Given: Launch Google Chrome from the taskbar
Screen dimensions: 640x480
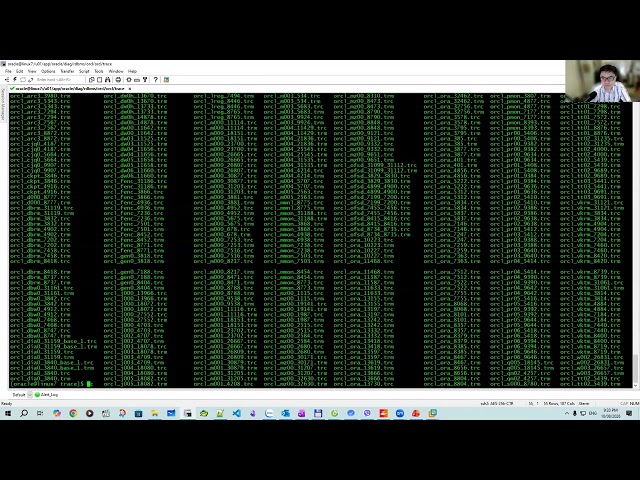Looking at the screenshot, I should 73,413.
